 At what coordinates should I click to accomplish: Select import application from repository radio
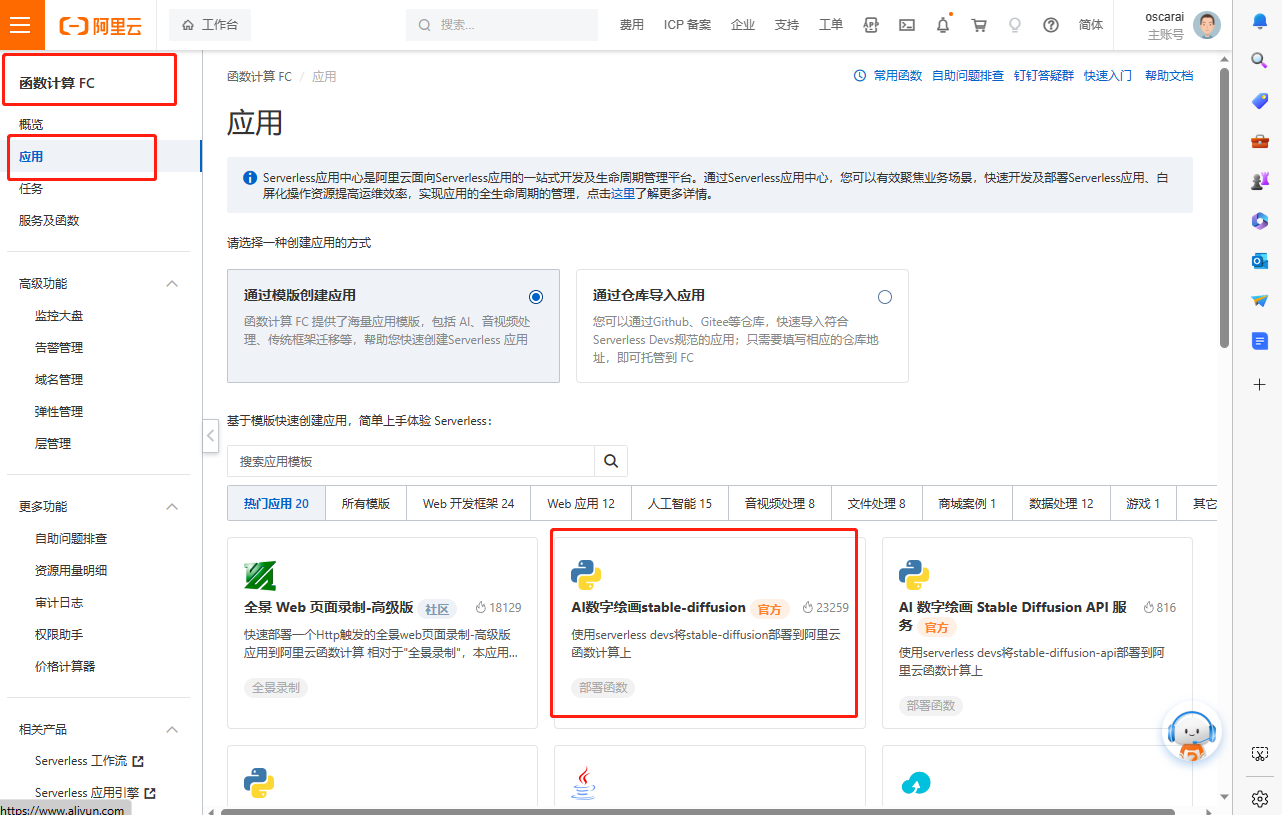(x=884, y=297)
